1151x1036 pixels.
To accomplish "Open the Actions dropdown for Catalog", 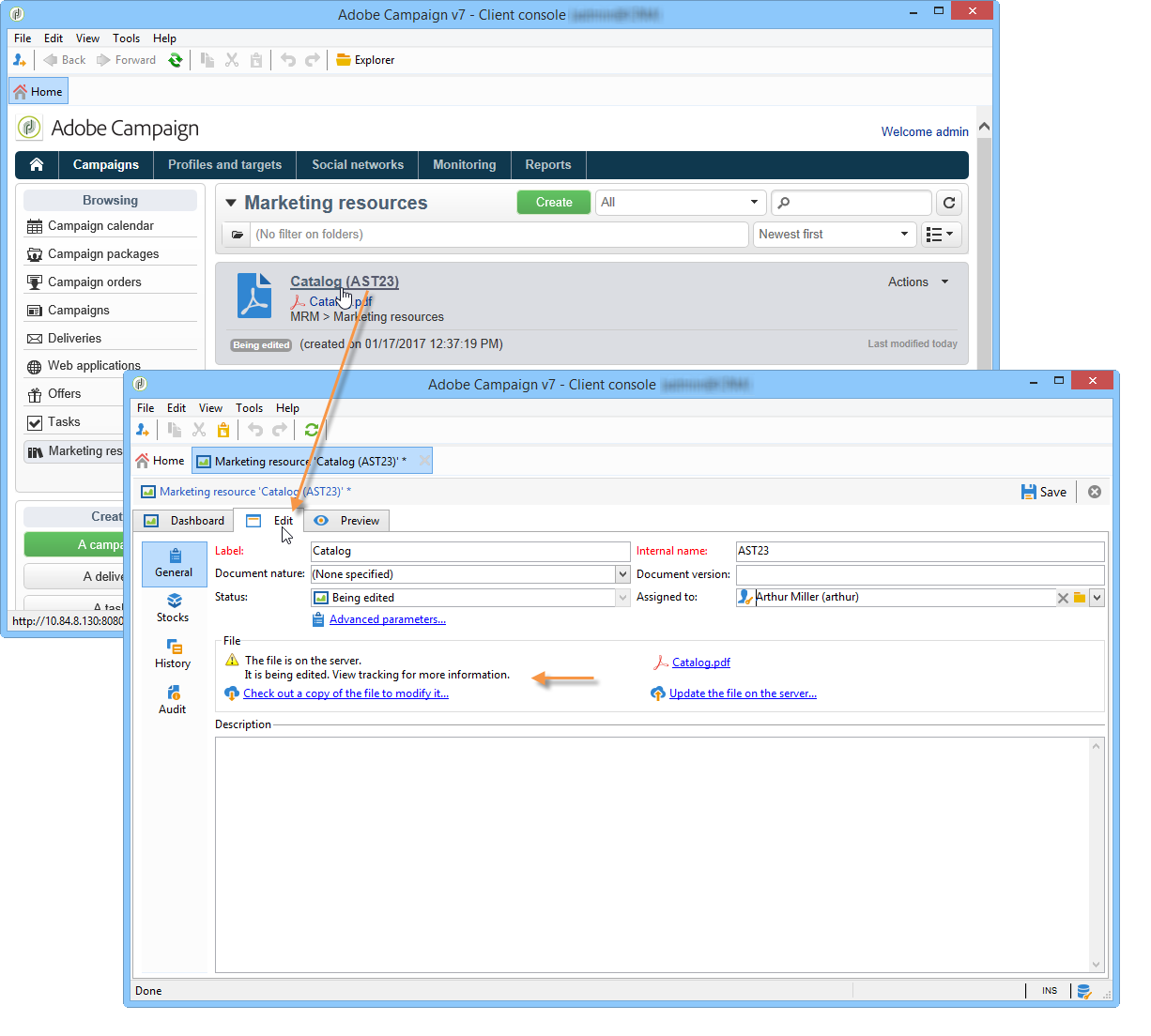I will pos(918,282).
